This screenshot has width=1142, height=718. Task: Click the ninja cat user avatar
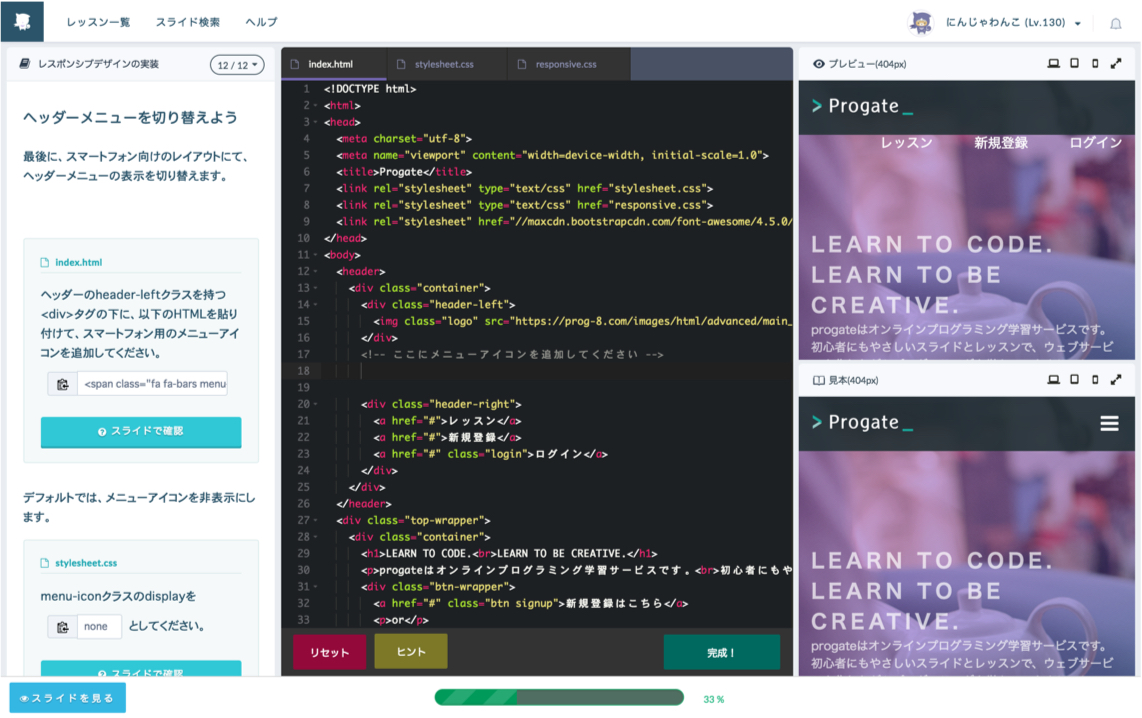coord(921,23)
